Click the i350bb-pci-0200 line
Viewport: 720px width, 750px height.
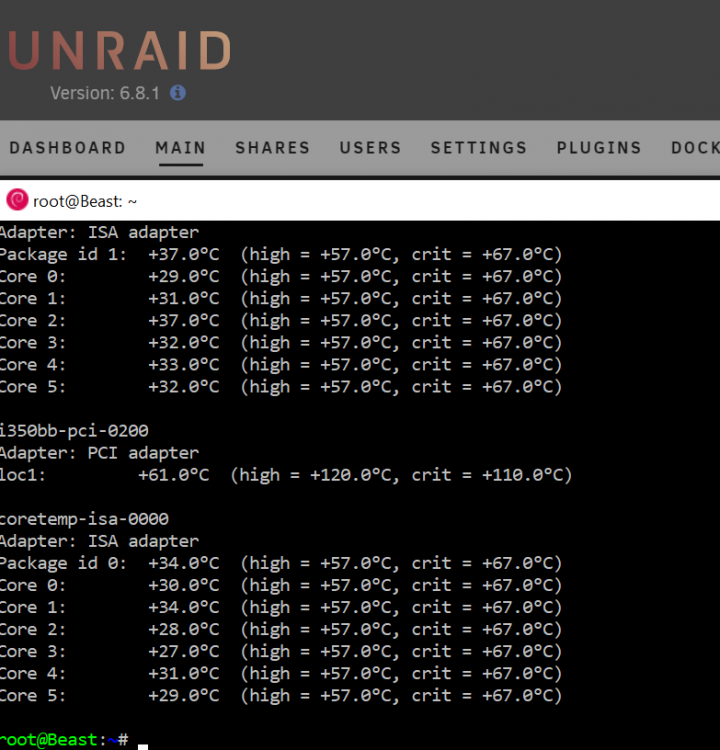[74, 430]
